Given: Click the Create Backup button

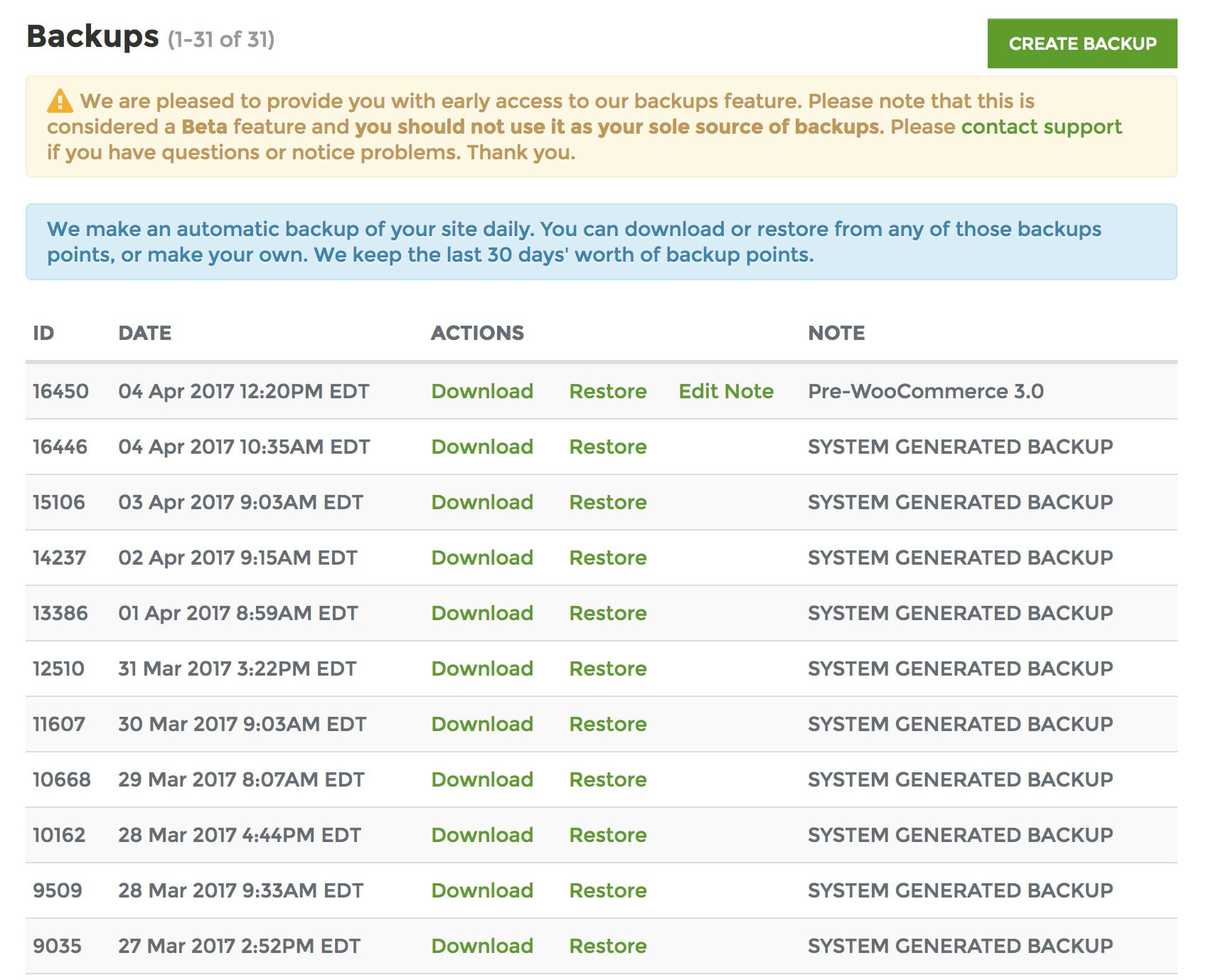Looking at the screenshot, I should click(1082, 43).
